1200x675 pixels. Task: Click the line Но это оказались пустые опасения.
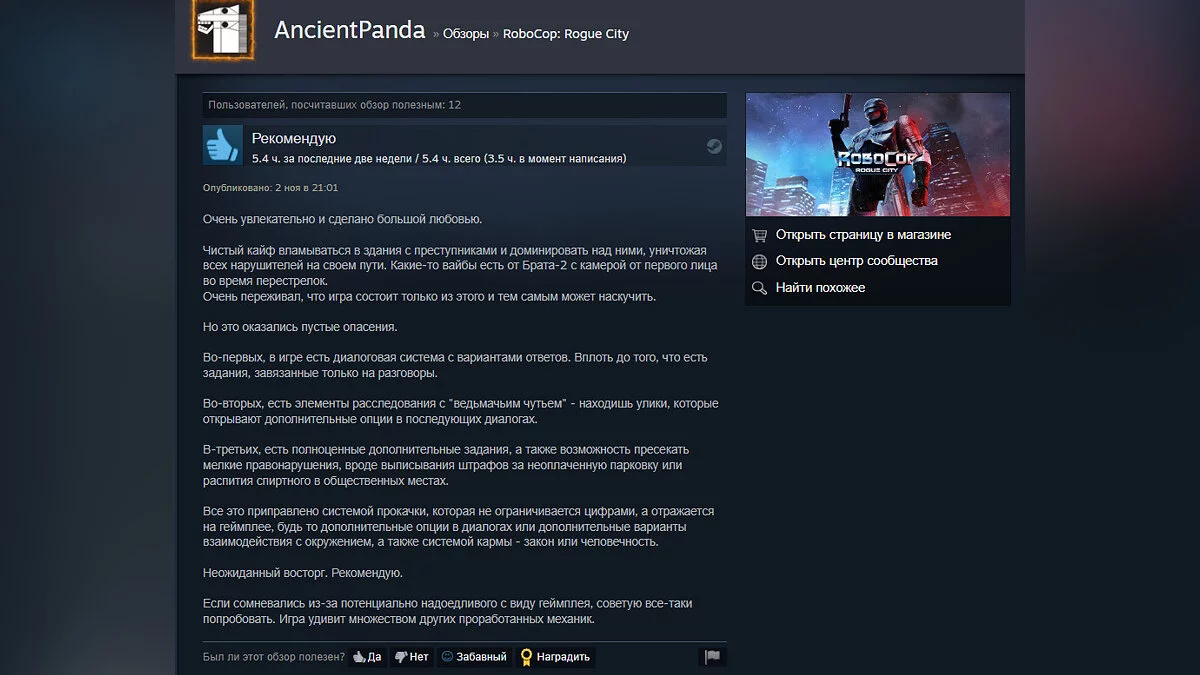point(301,327)
